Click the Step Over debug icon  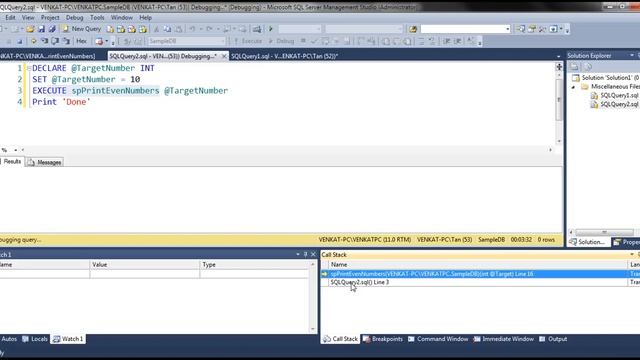pyautogui.click(x=55, y=41)
